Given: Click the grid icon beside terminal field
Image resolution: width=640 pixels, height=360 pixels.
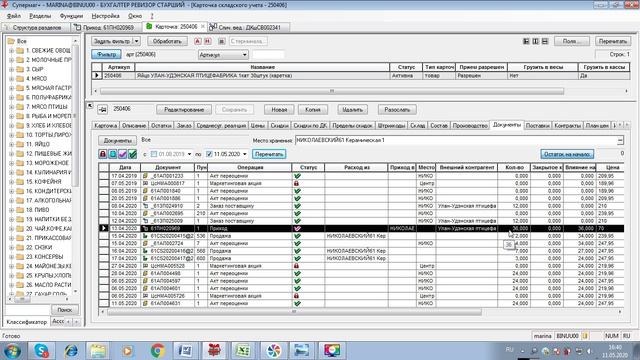Looking at the screenshot, I should (222, 41).
